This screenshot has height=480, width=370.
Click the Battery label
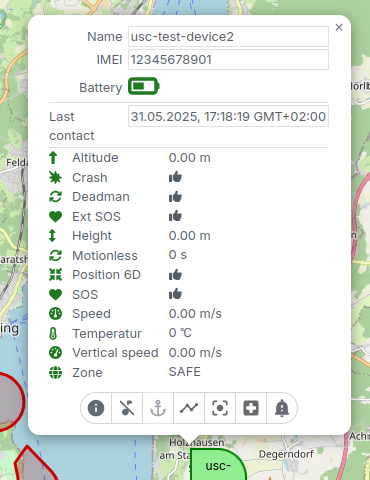[x=101, y=88]
